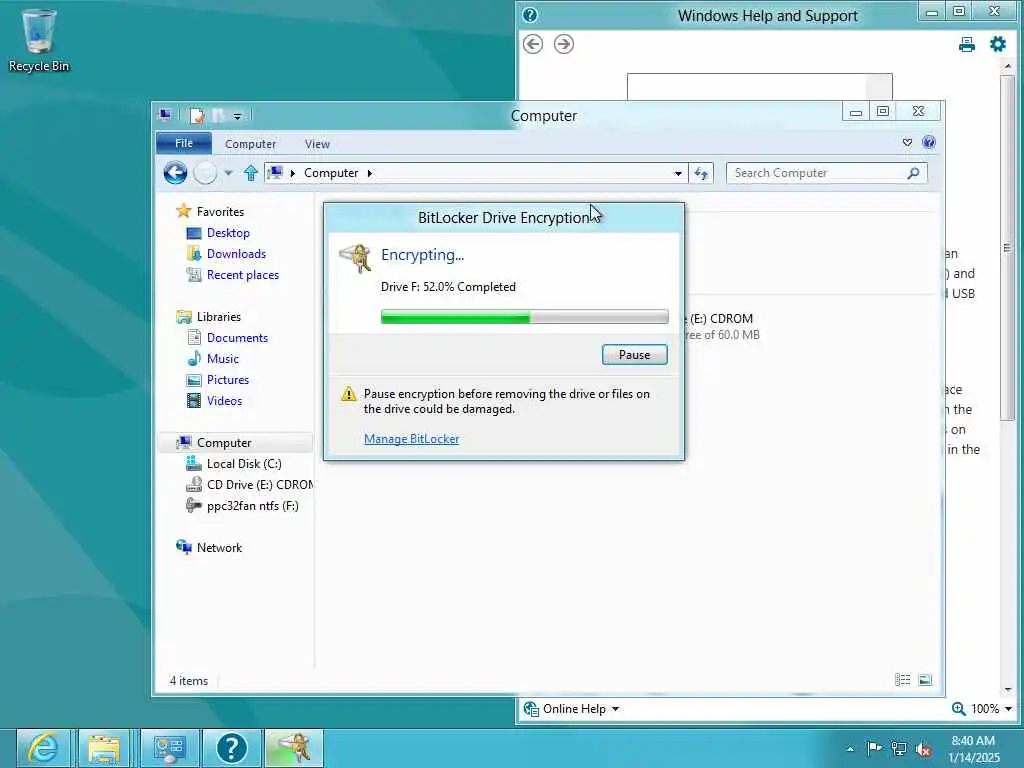Click the muted volume tray icon
1024x768 pixels.
click(923, 749)
